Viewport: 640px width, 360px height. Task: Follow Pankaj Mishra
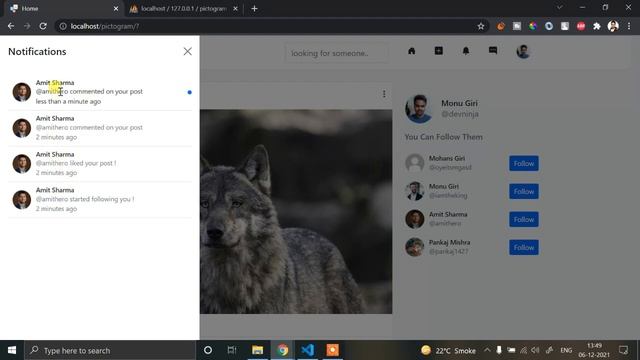524,247
